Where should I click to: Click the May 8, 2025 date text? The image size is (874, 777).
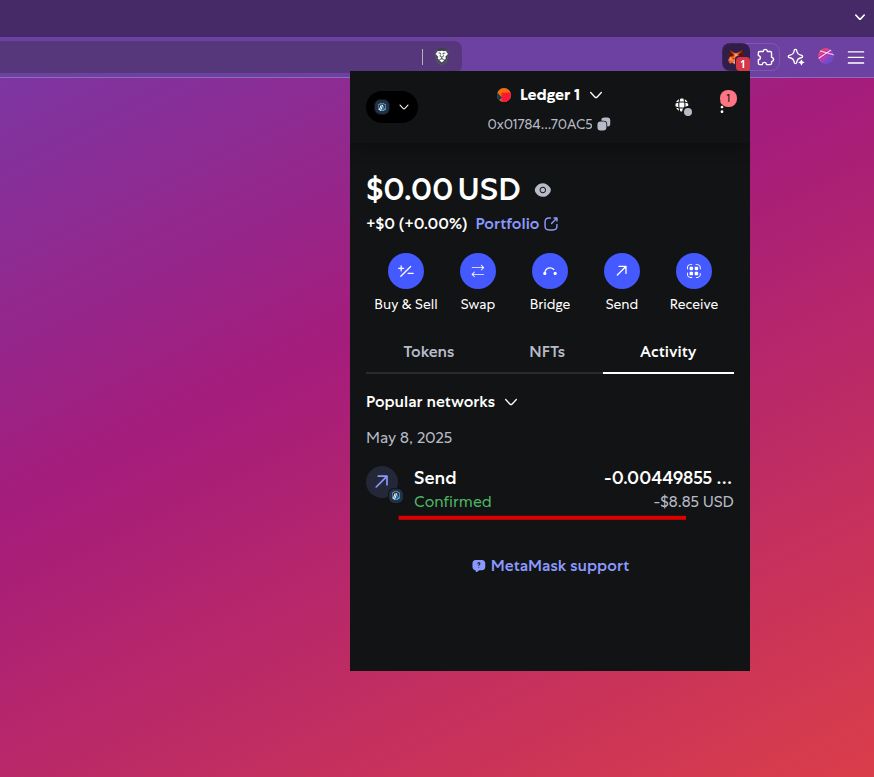tap(409, 438)
